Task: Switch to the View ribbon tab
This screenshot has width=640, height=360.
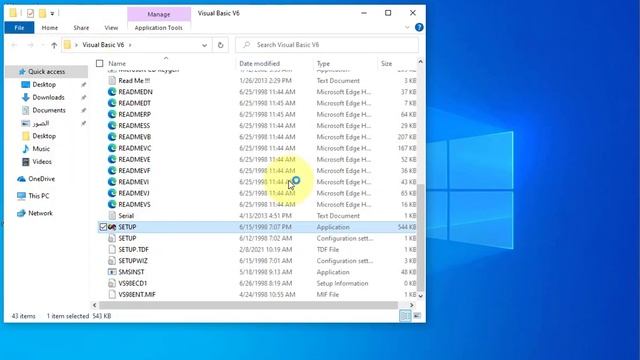Action: (111, 28)
